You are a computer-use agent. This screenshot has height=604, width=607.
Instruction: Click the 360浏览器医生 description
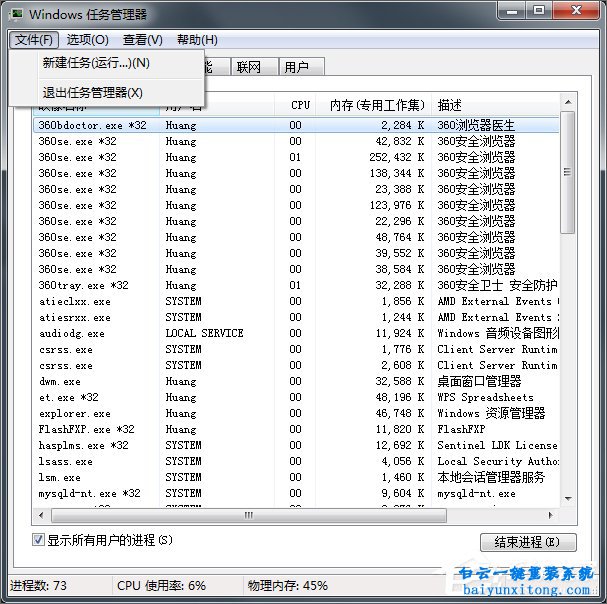tap(476, 125)
